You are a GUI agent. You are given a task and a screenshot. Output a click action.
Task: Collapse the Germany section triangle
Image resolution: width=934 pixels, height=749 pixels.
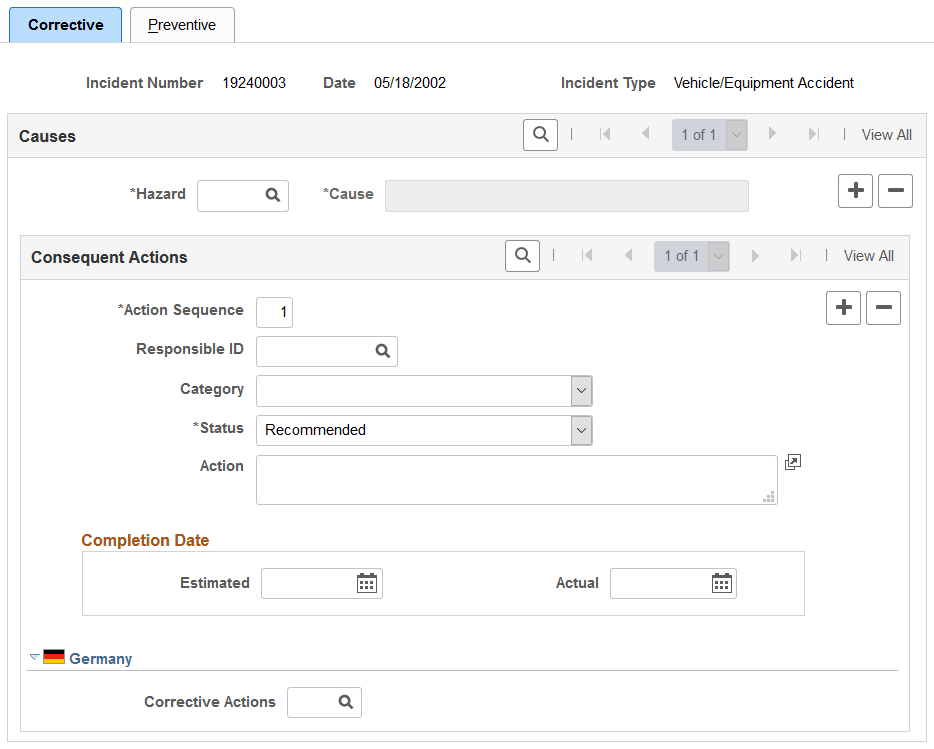pos(35,657)
